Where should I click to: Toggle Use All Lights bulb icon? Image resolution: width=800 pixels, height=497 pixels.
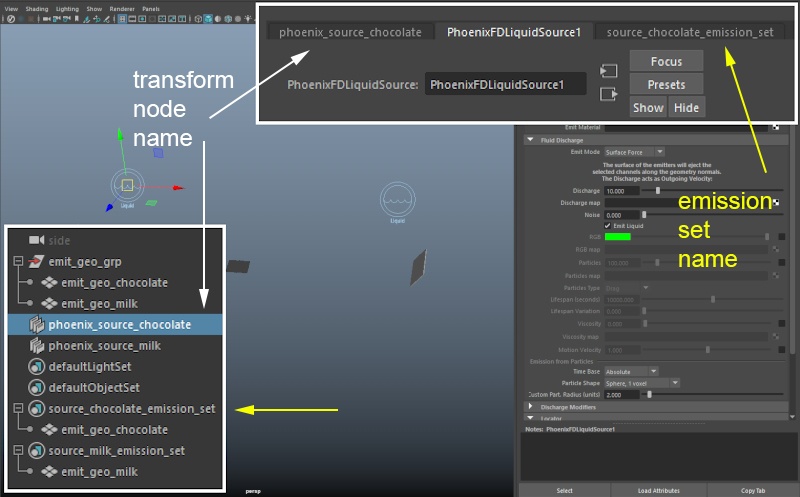coord(248,19)
